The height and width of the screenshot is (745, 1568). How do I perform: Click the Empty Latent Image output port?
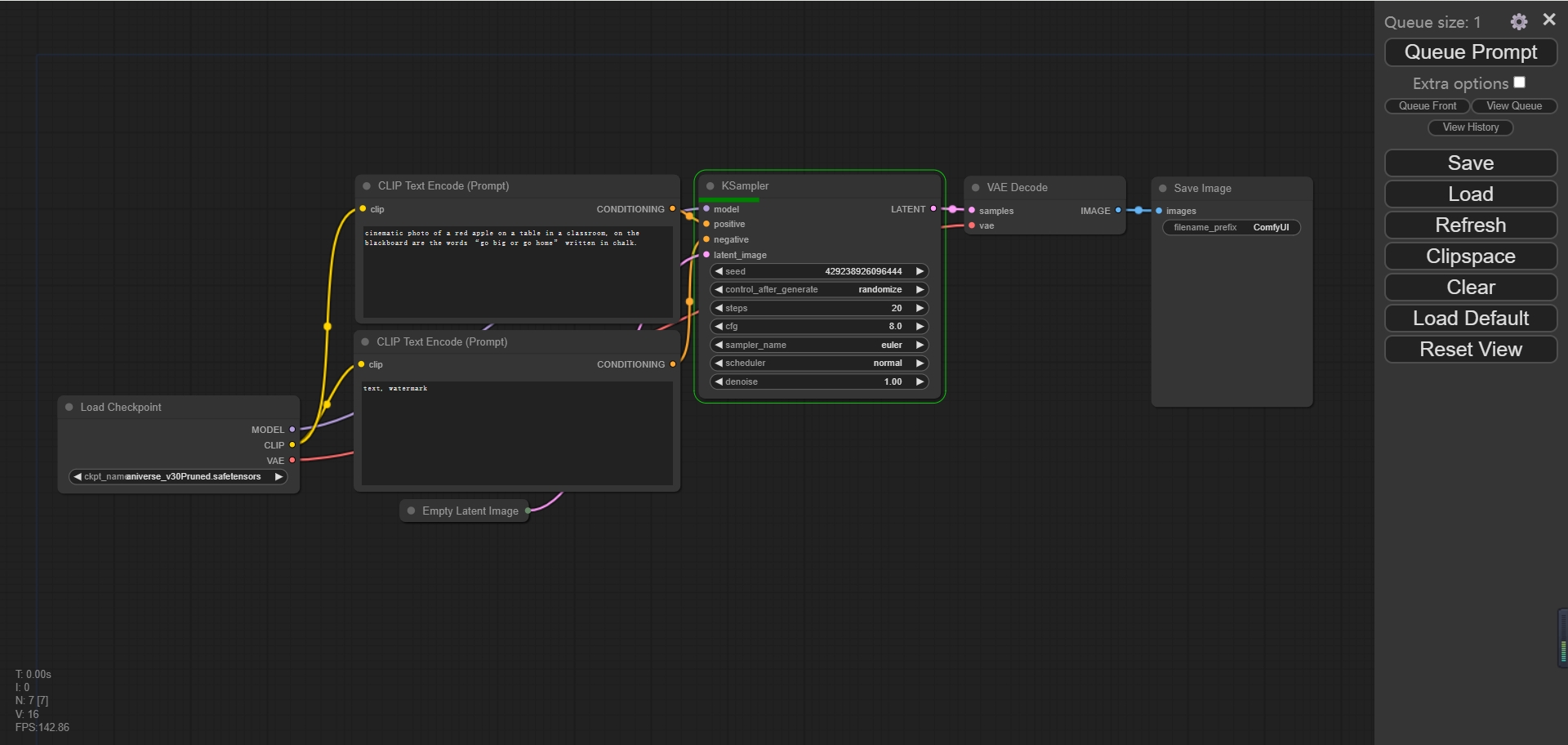pos(528,511)
